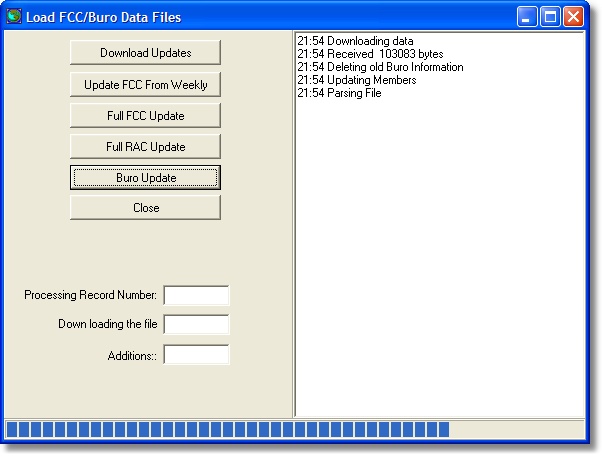Focus the Processing Record Number field
Image resolution: width=602 pixels, height=456 pixels.
[x=196, y=295]
